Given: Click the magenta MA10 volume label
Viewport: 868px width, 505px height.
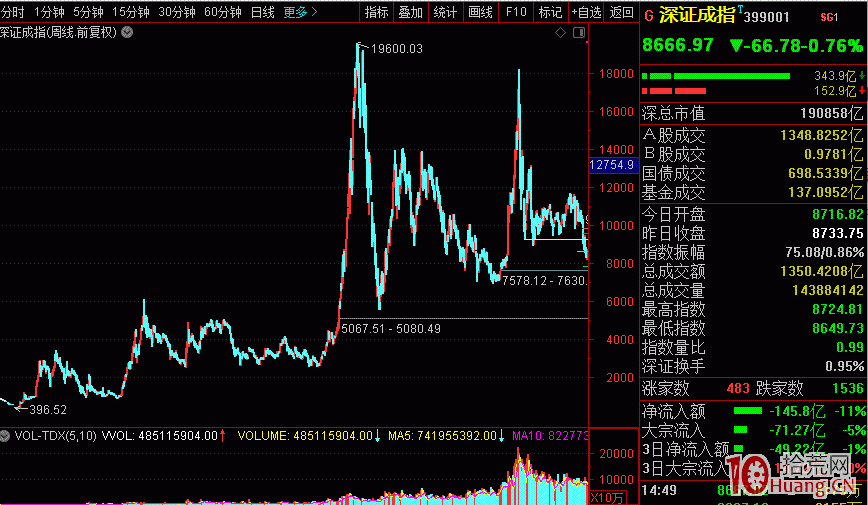Looking at the screenshot, I should pos(550,436).
